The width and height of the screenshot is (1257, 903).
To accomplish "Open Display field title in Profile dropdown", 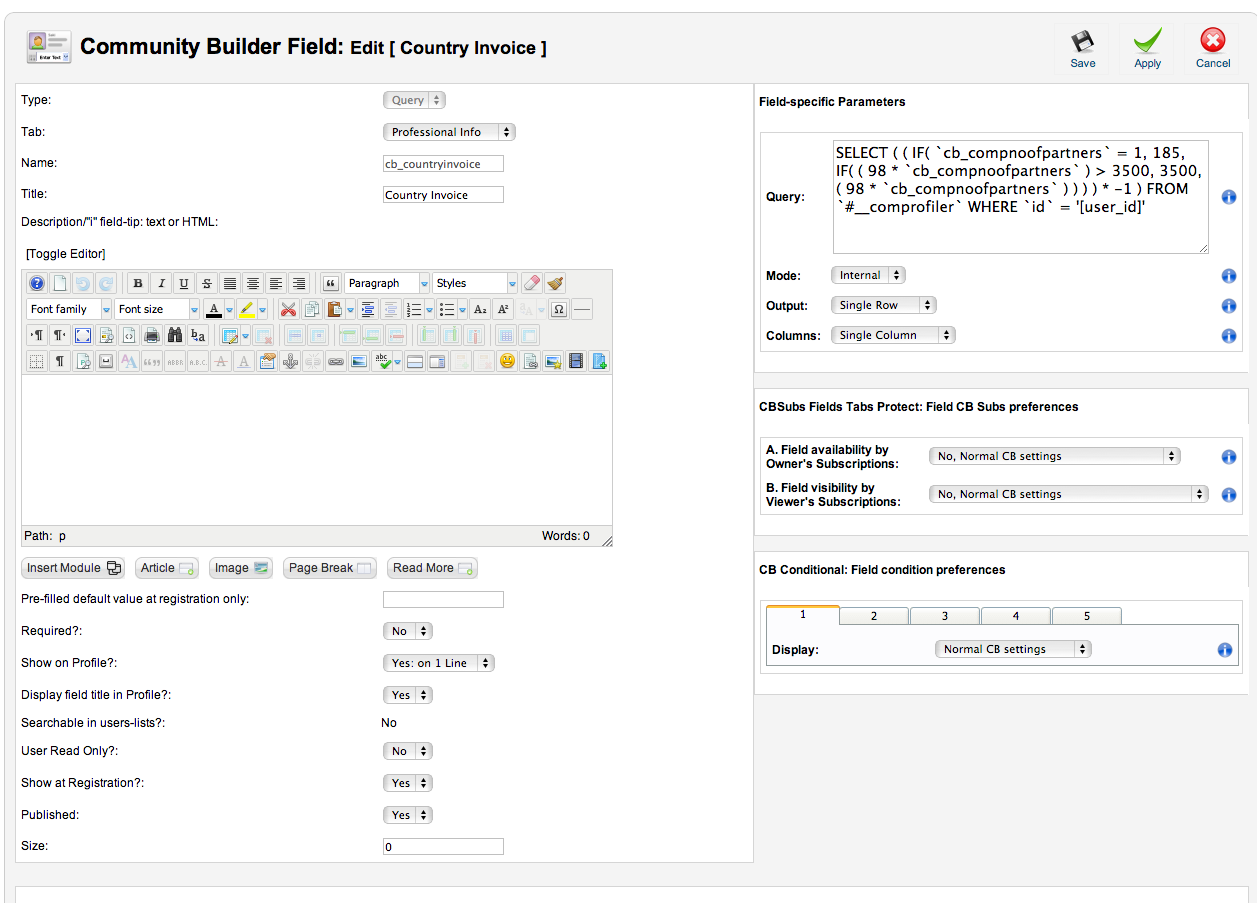I will pyautogui.click(x=408, y=695).
